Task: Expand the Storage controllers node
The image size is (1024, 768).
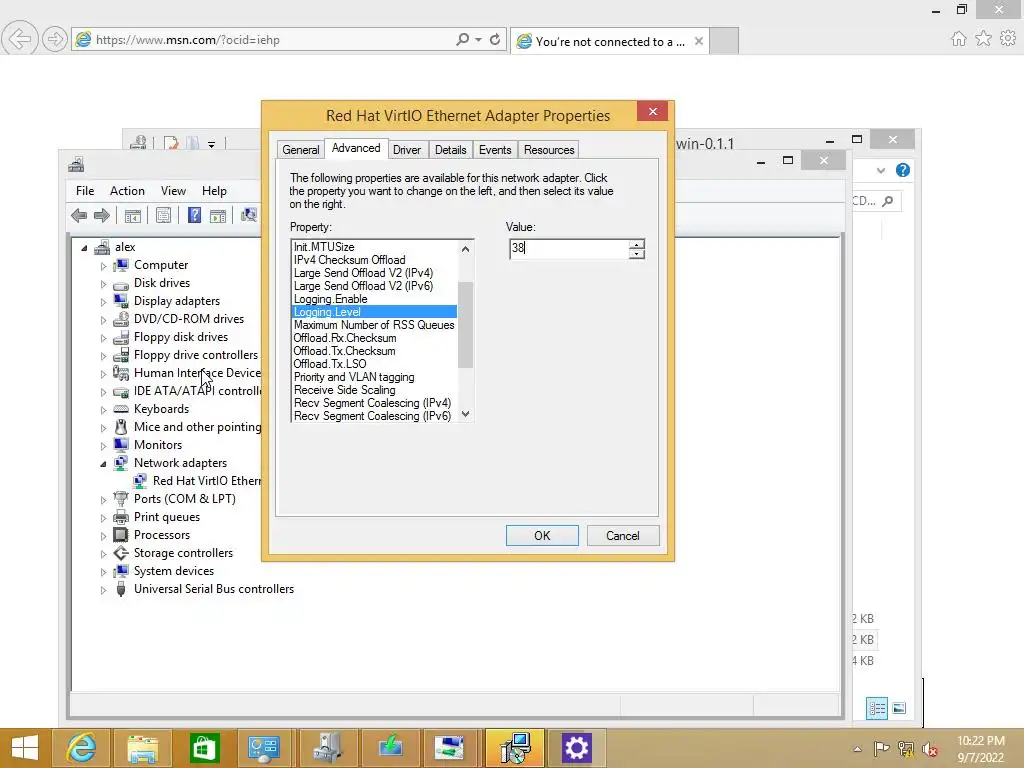Action: 103,554
